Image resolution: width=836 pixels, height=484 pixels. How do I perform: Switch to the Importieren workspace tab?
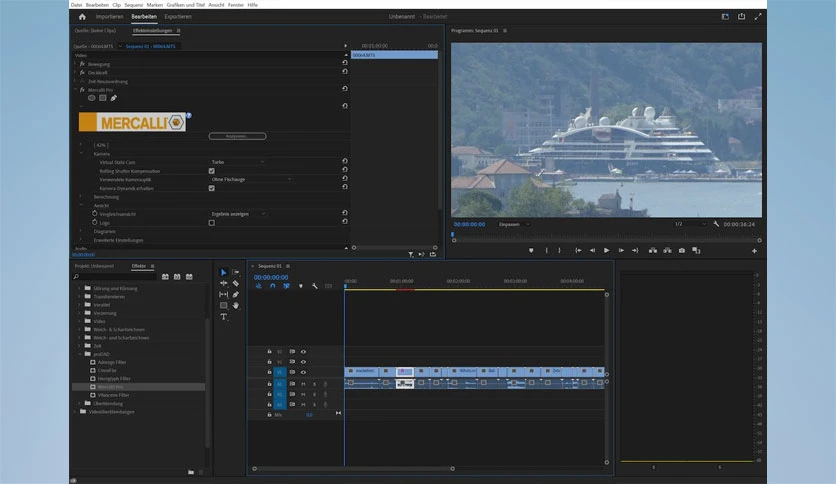(109, 17)
